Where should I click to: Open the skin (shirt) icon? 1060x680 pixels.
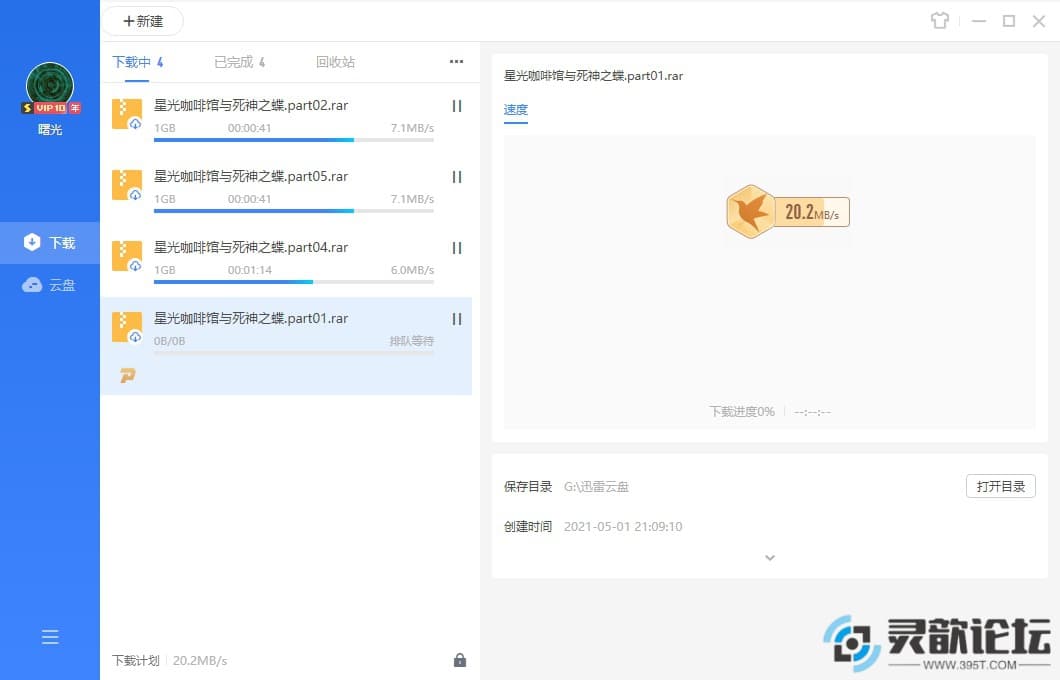pyautogui.click(x=939, y=21)
